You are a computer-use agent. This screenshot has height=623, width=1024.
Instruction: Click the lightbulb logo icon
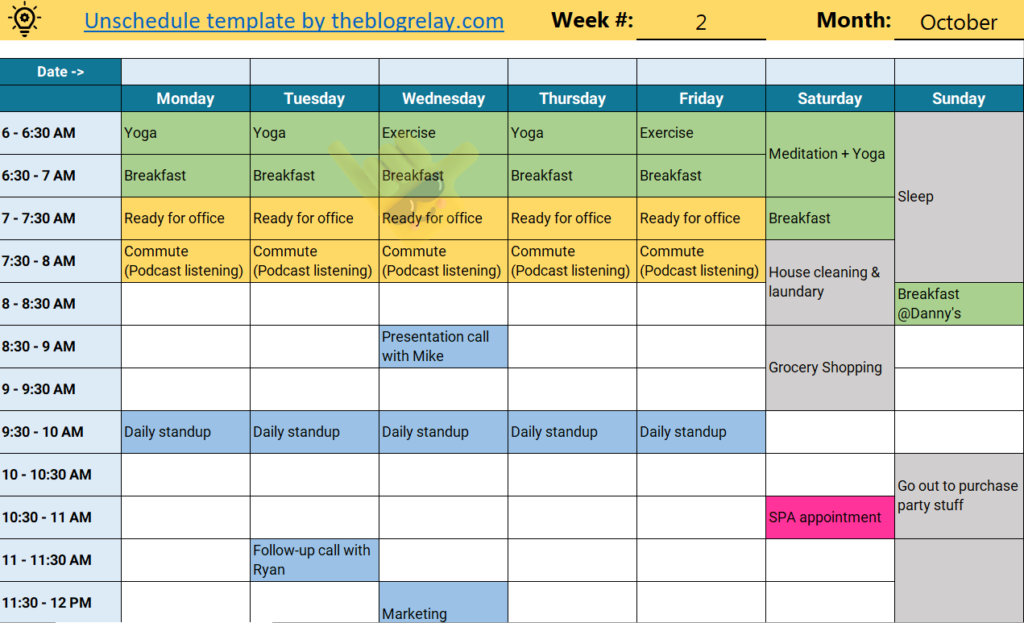click(24, 19)
